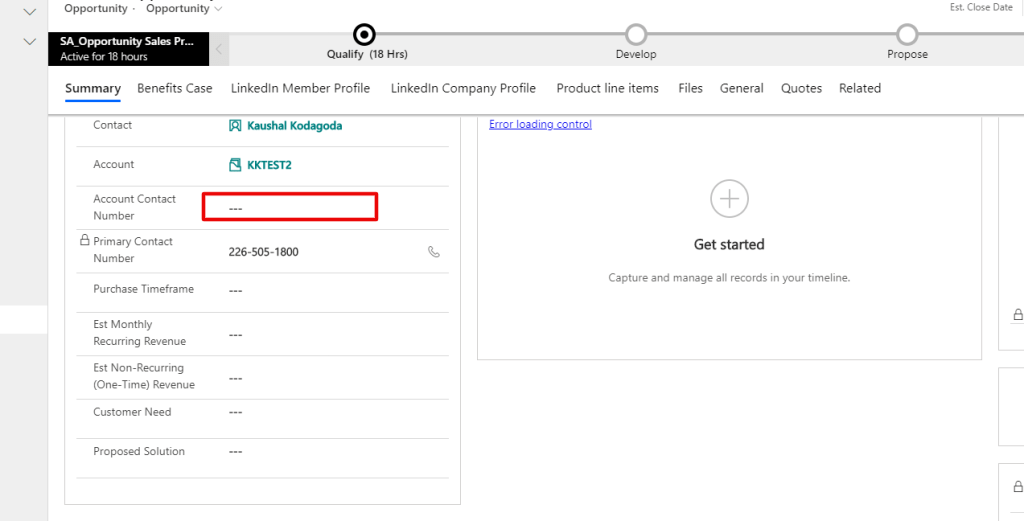Open the Product line items tab
1024x521 pixels.
[x=607, y=88]
